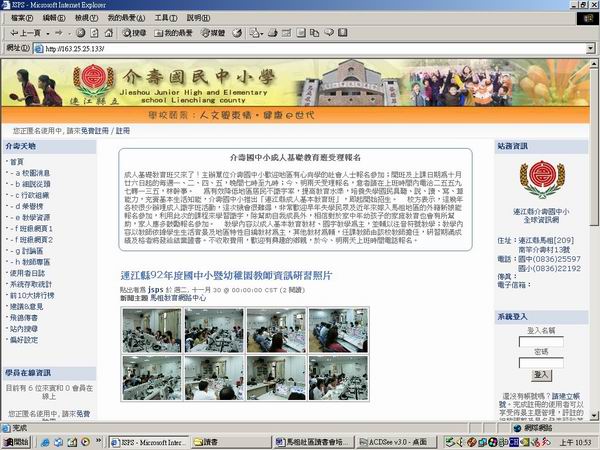Screen dimensions: 600x450
Task: Open the 偏好設定 sidebar link
Action: 24,340
